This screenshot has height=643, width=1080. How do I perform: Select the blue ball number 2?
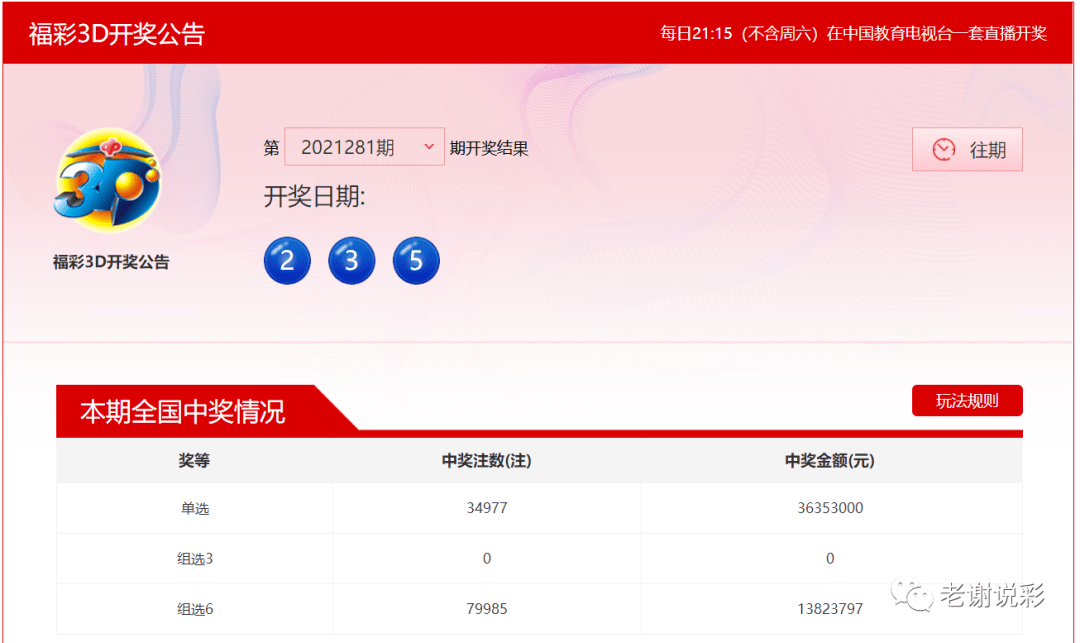click(x=287, y=260)
